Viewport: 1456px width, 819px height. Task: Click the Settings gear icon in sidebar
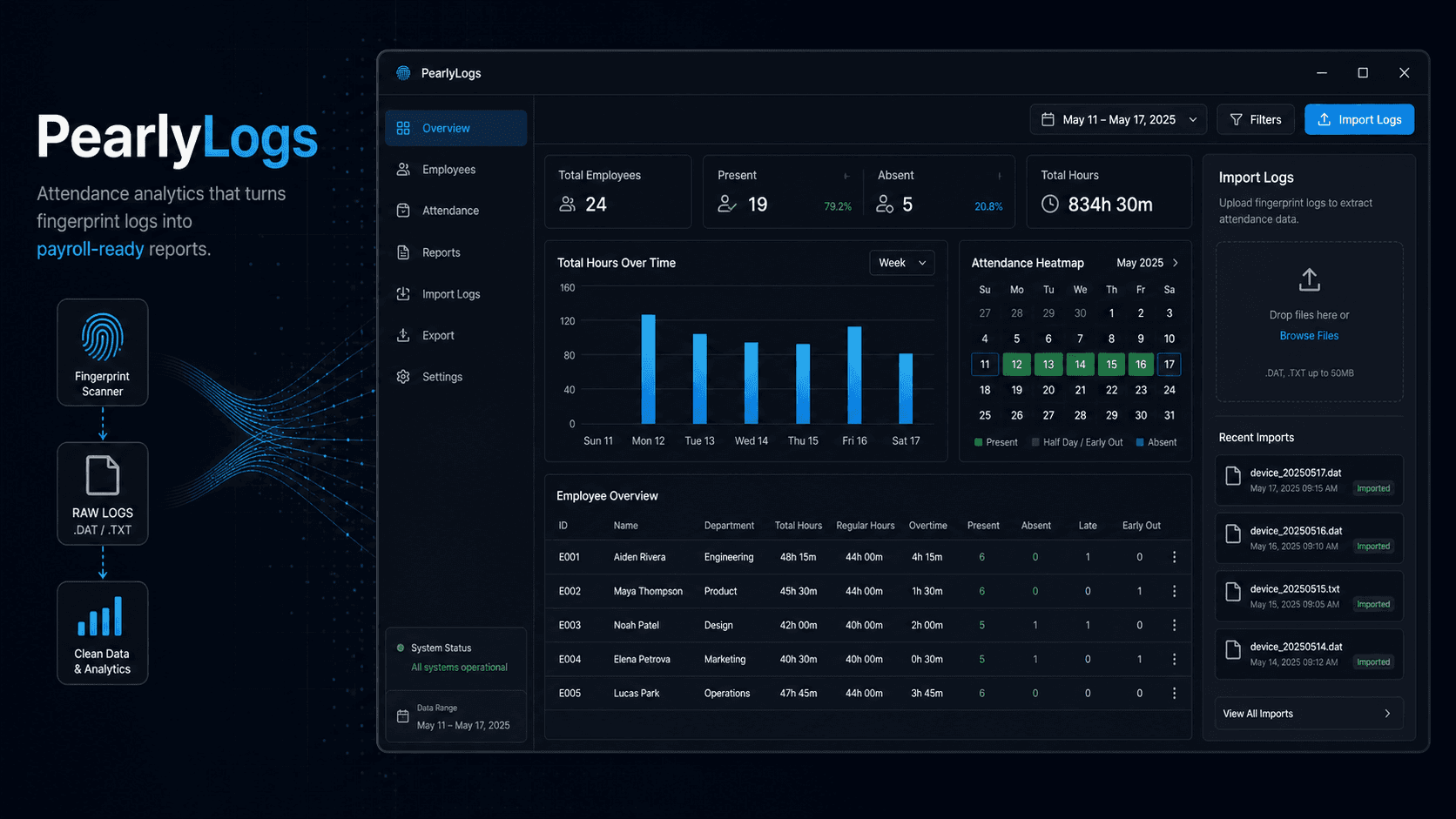pos(403,377)
